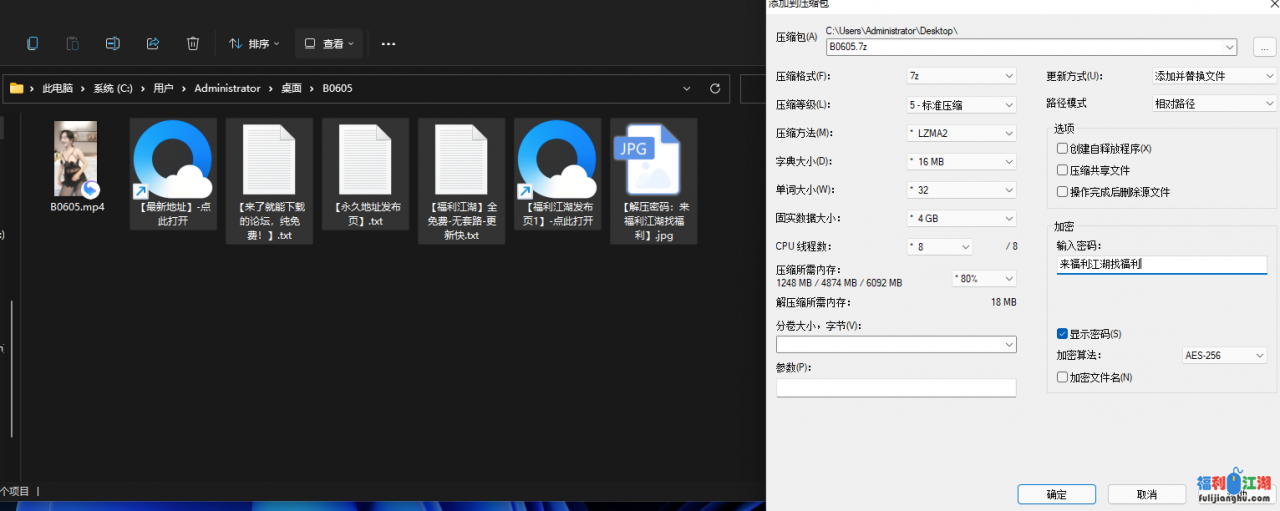
Task: Open the 加密算法 AES-256 dropdown
Action: click(1225, 355)
